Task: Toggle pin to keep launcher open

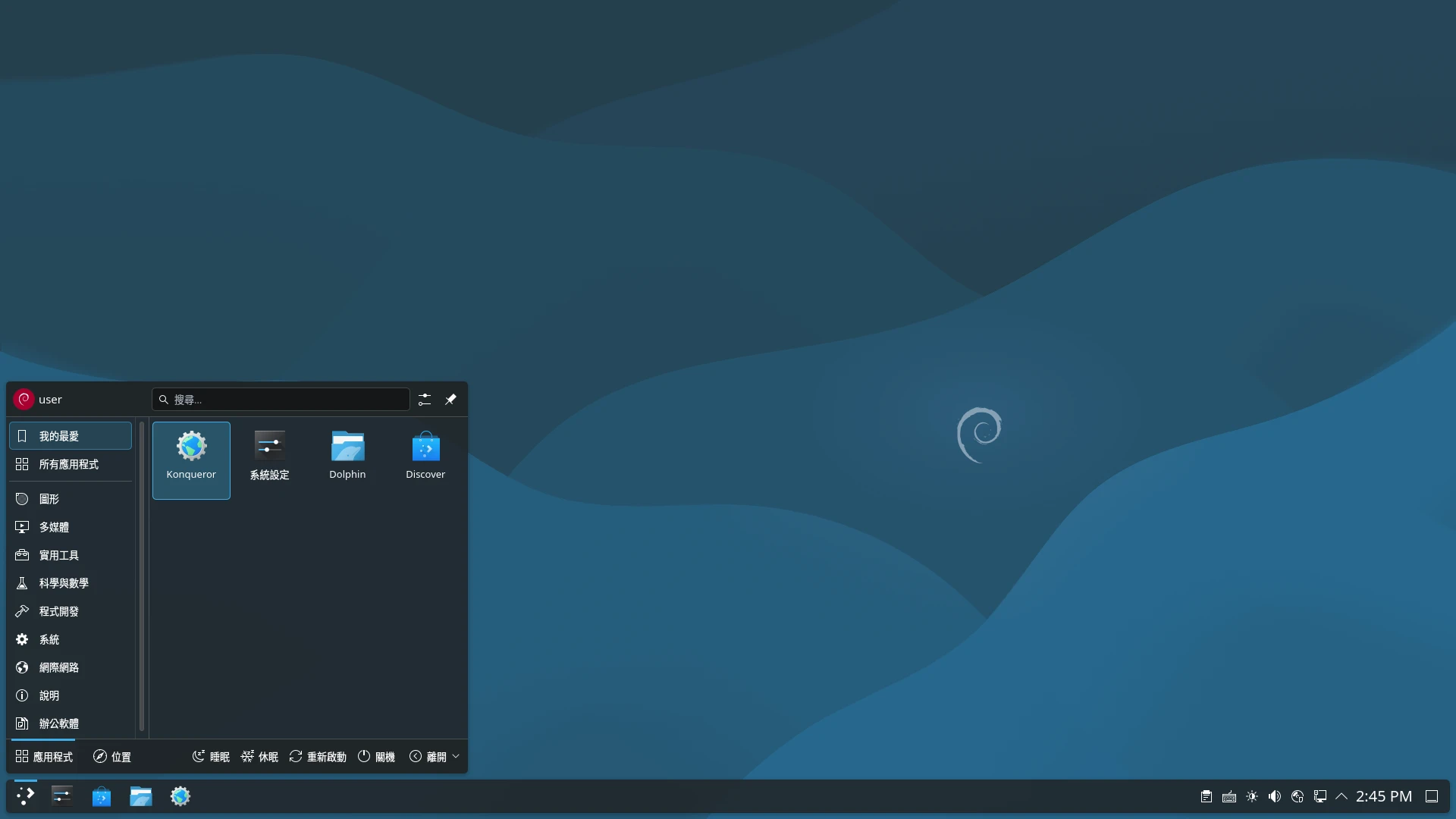Action: 450,400
